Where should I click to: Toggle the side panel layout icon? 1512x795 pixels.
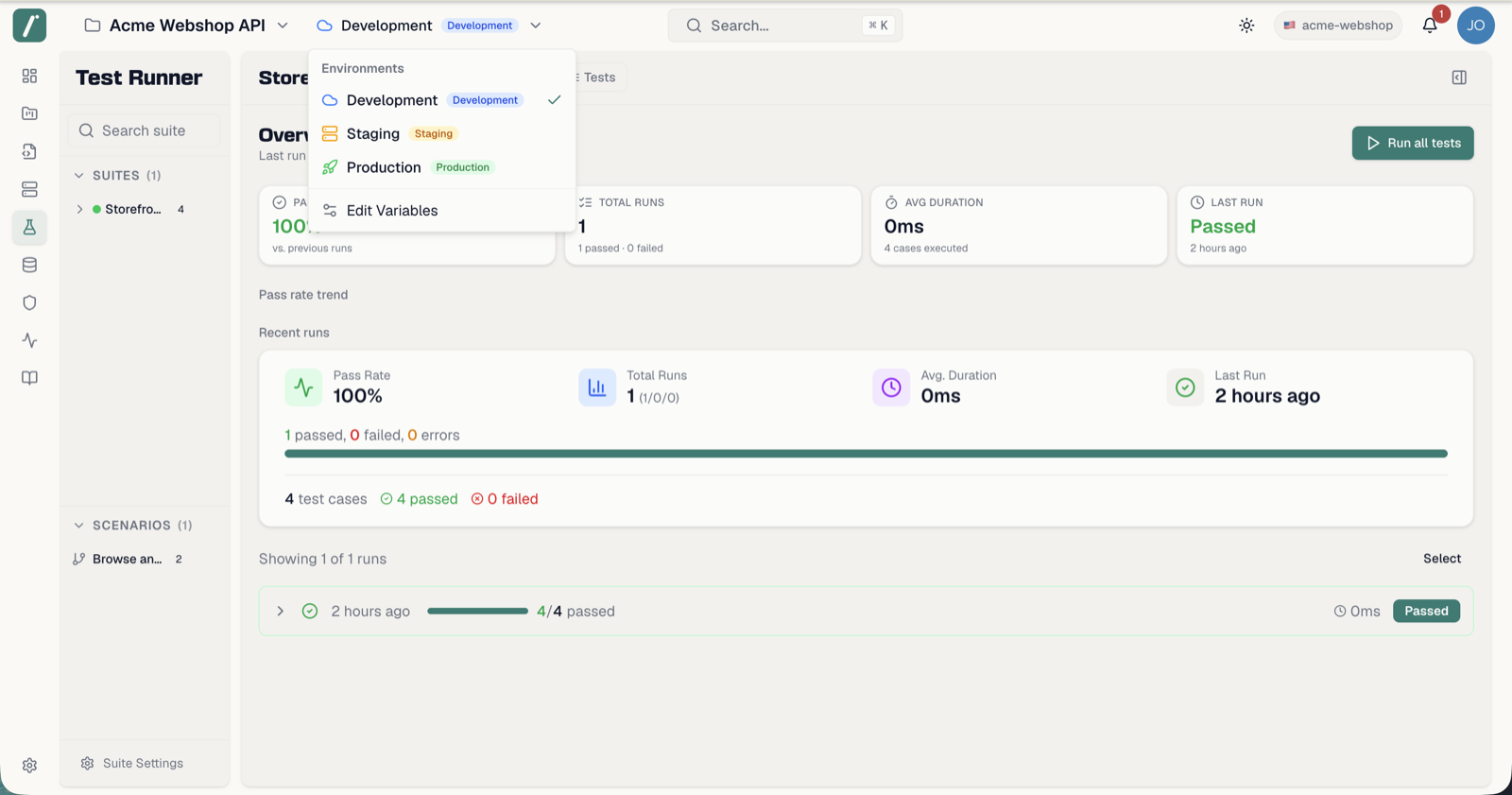(x=1459, y=78)
